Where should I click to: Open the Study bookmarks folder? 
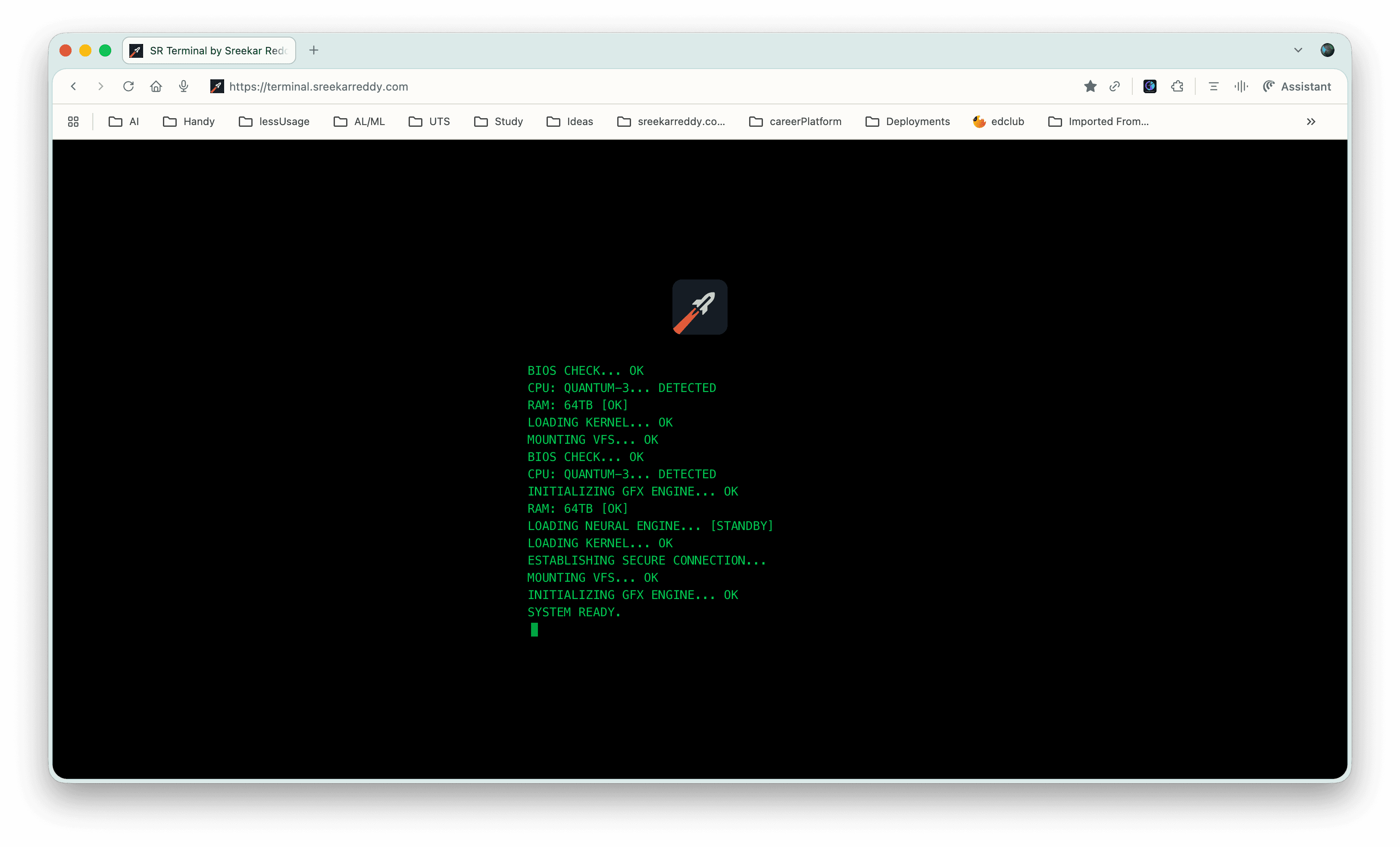tap(498, 121)
